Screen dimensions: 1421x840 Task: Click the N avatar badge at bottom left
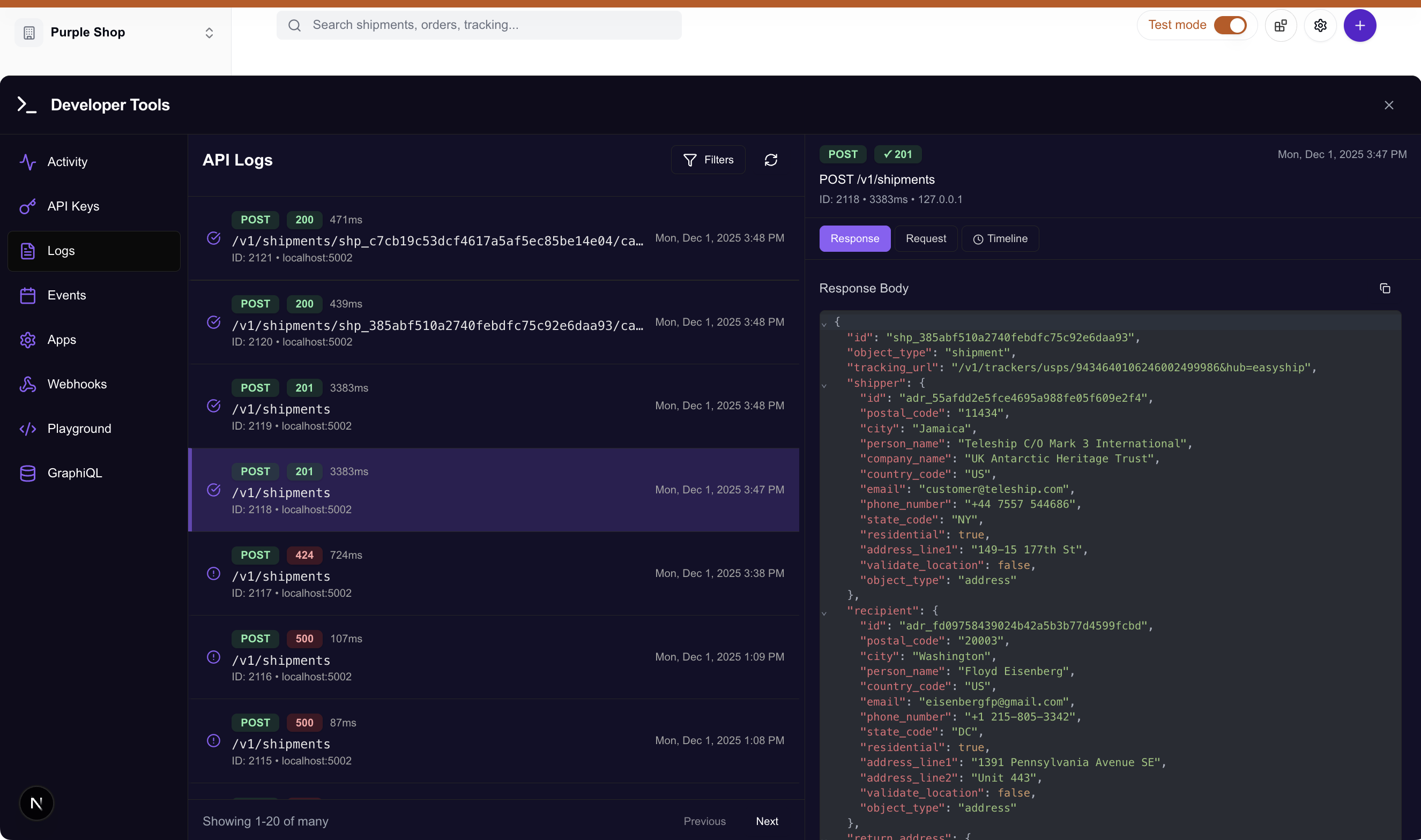(36, 803)
